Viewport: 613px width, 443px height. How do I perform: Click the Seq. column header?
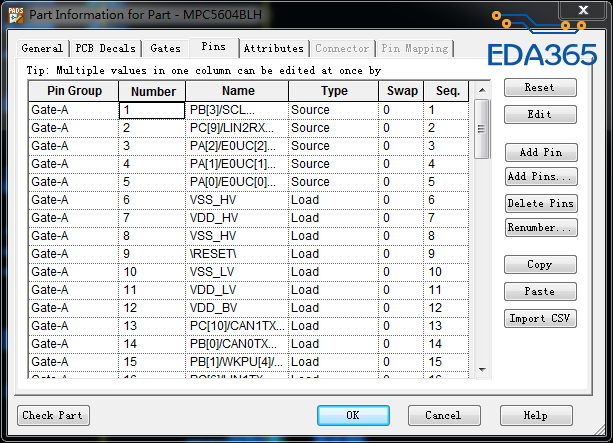(446, 91)
